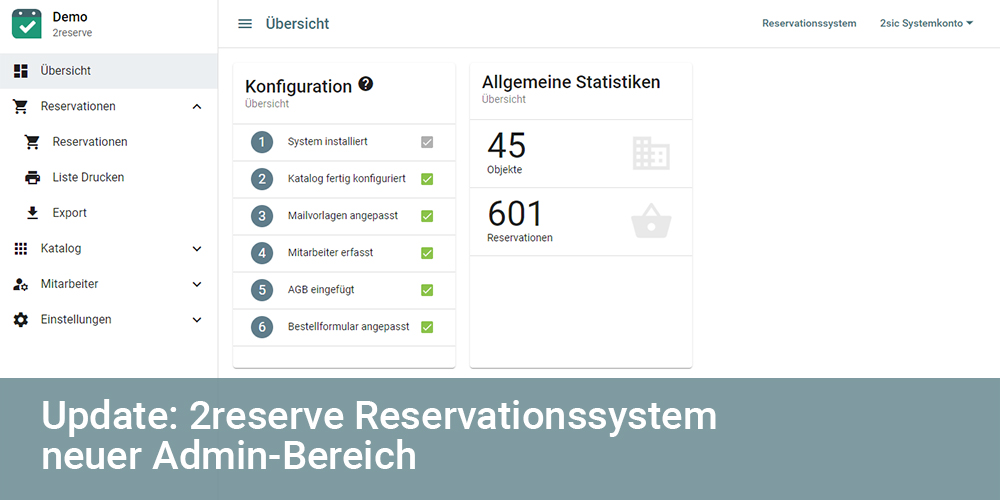Screen dimensions: 1000x500
Task: Click the Katalog fertig konfiguriert step label
Action: (x=347, y=179)
